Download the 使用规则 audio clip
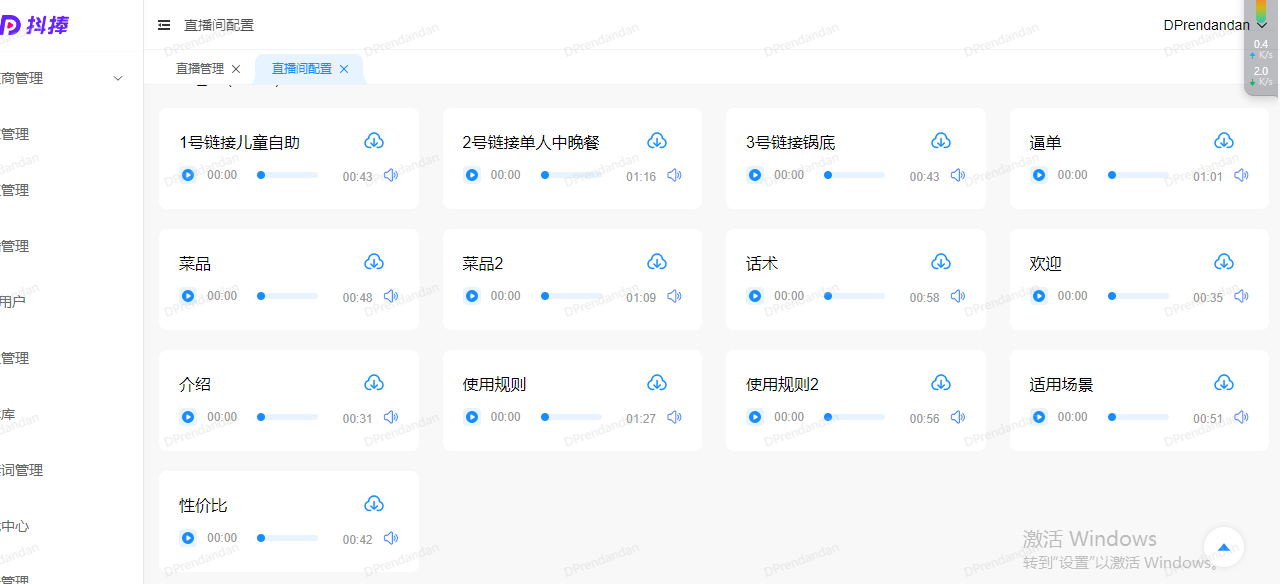 click(657, 383)
